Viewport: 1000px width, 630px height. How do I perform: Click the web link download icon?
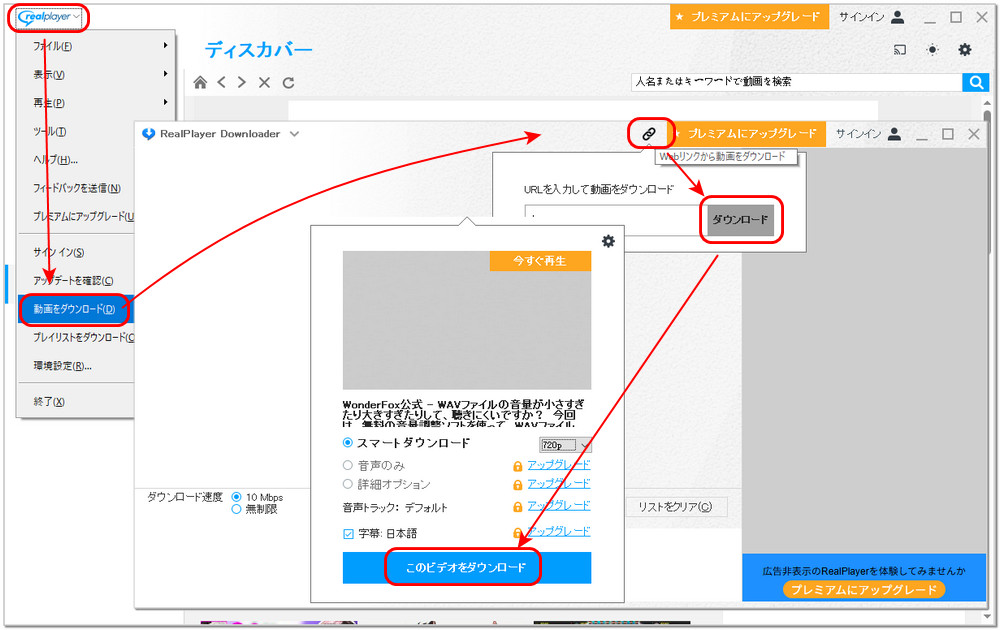click(649, 133)
